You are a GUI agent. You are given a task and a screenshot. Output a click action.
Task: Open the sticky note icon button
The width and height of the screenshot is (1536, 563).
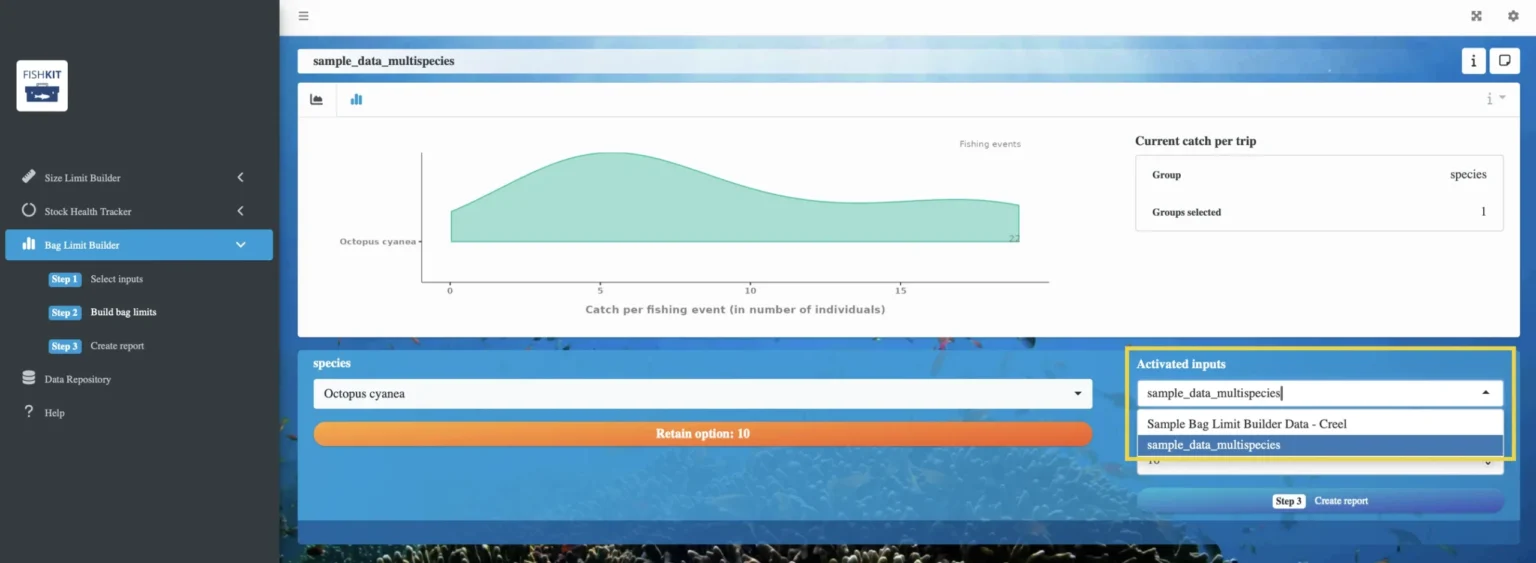point(1504,61)
